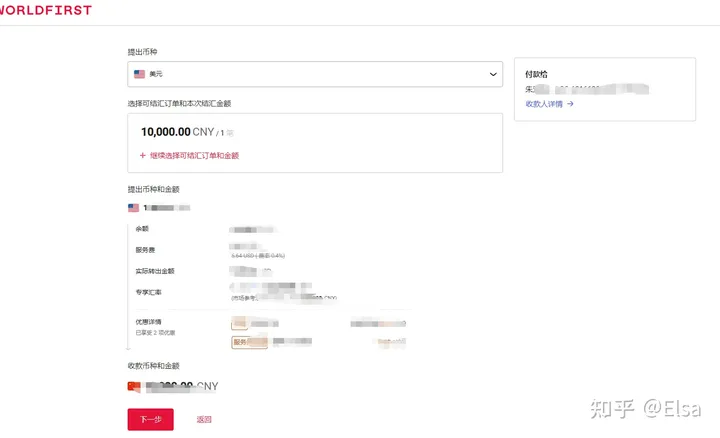Screen dimensions: 720x438
Task: Click the US flag under 提出币种和金额
Action: click(134, 208)
